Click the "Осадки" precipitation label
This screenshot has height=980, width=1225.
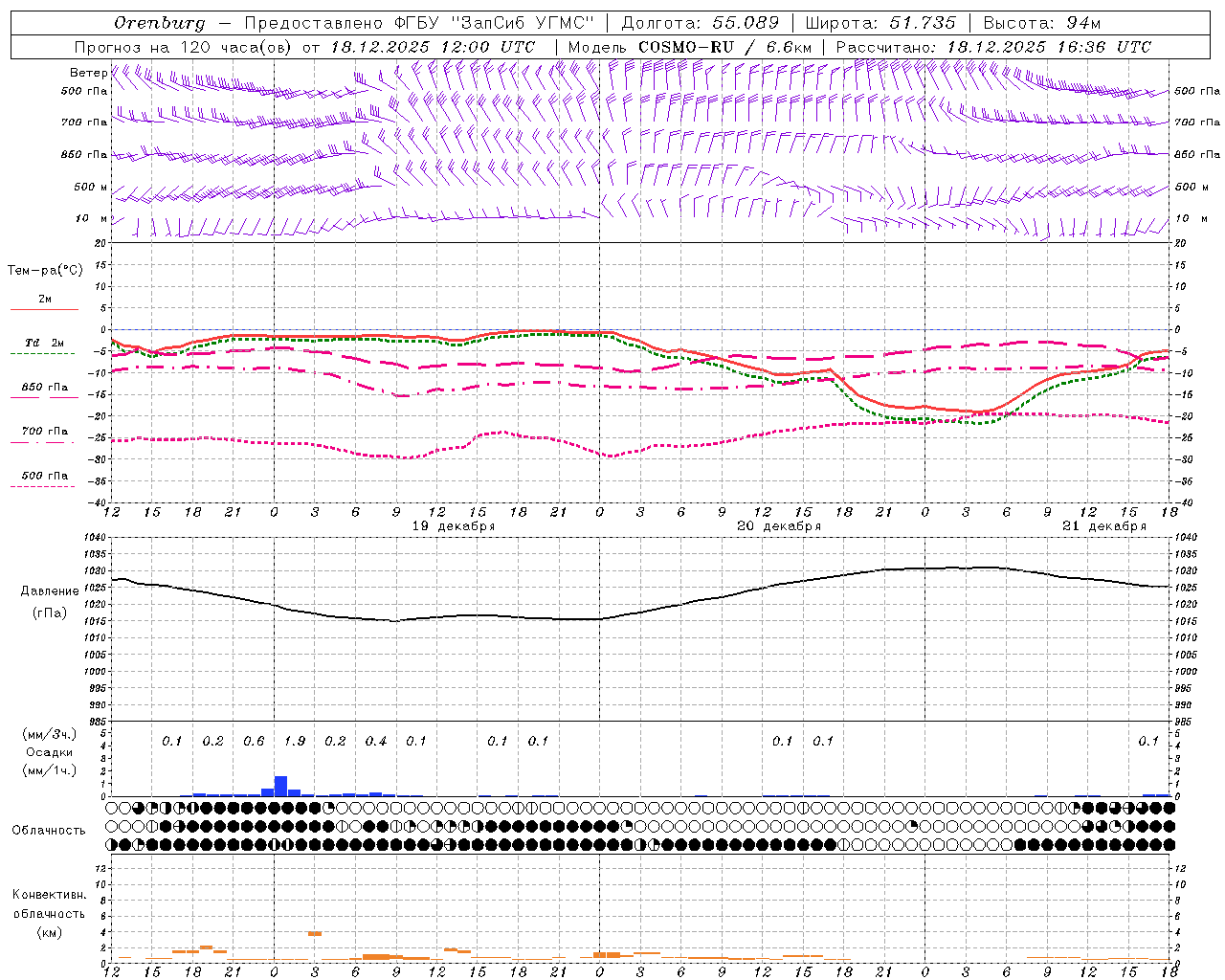(x=49, y=752)
